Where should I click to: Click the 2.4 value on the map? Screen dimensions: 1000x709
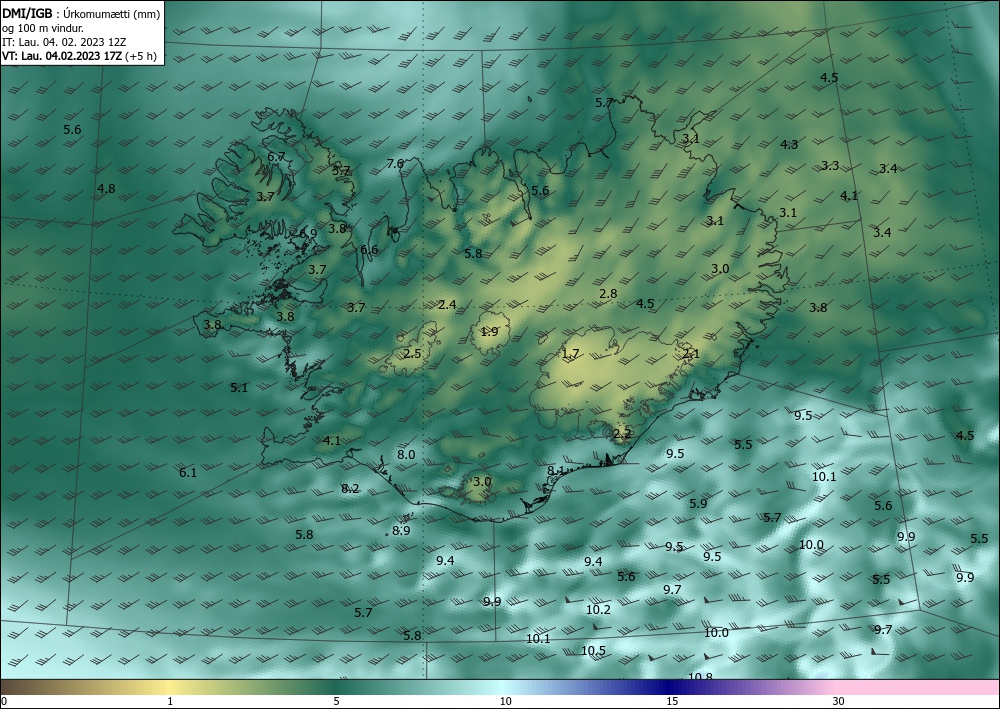(x=447, y=304)
